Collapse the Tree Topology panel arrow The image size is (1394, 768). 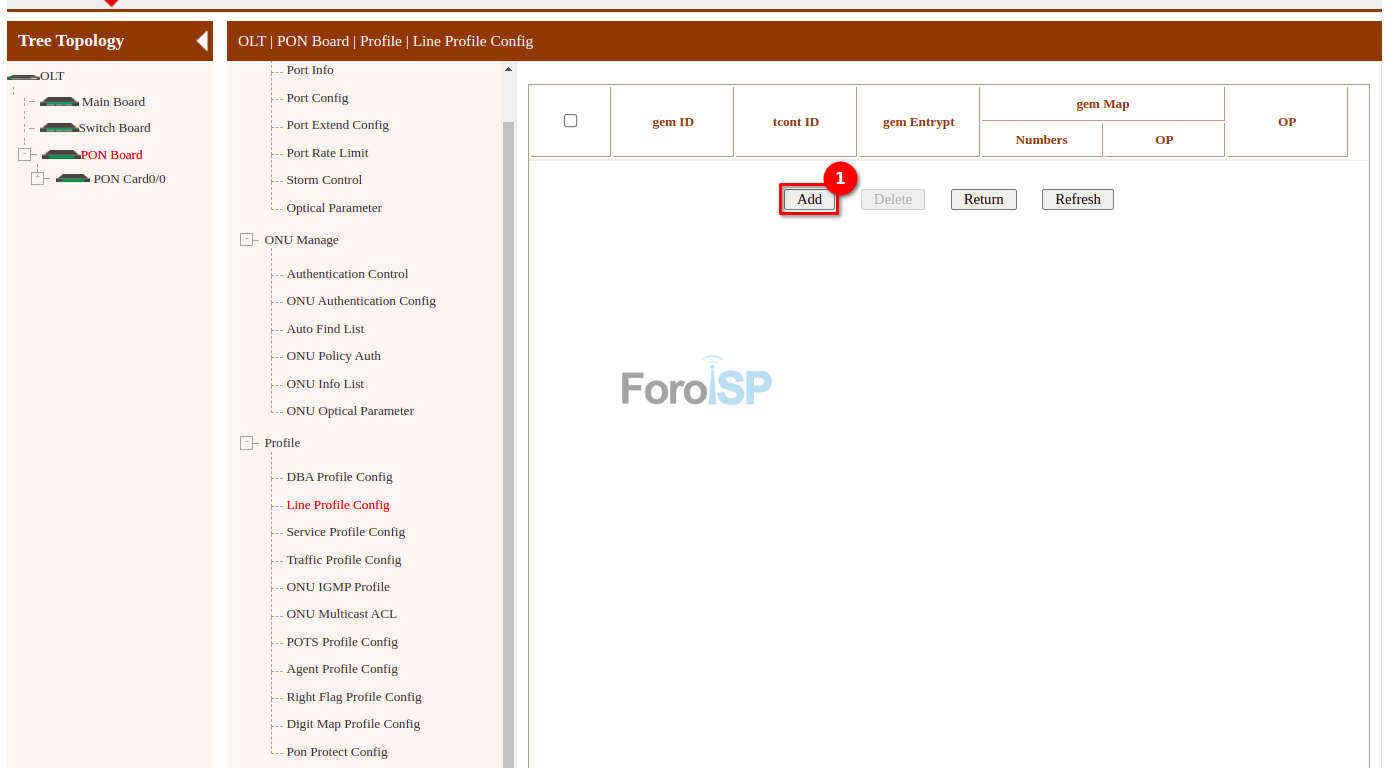(202, 41)
